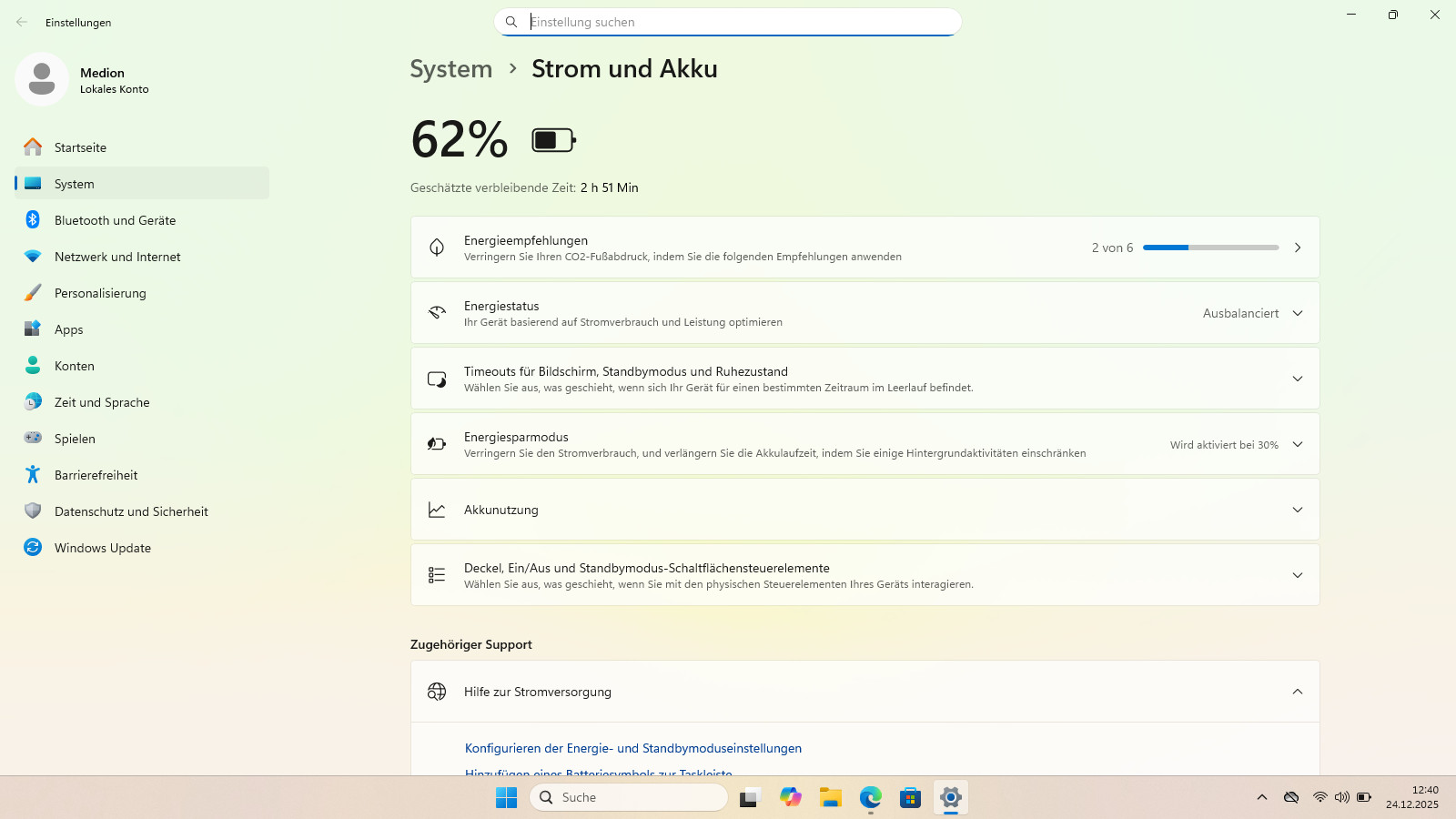This screenshot has width=1456, height=819.
Task: Open the Windows Start menu
Action: pyautogui.click(x=507, y=797)
